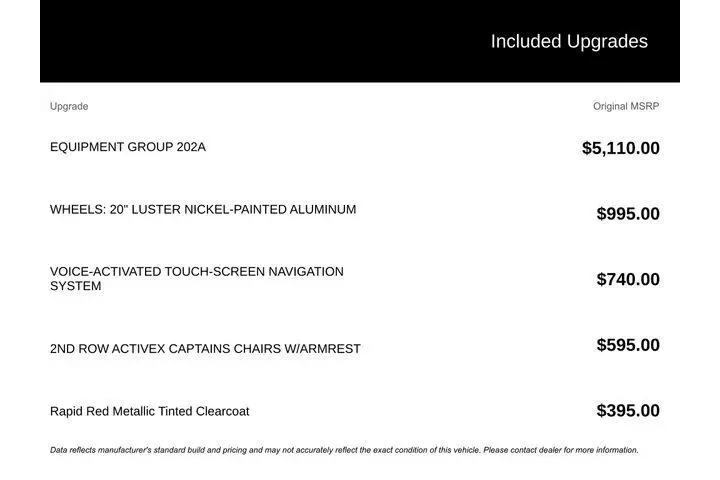Screen dimensions: 720x480
Task: Select Rapid Red Metallic Tinted Clearcoat
Action: coord(149,411)
